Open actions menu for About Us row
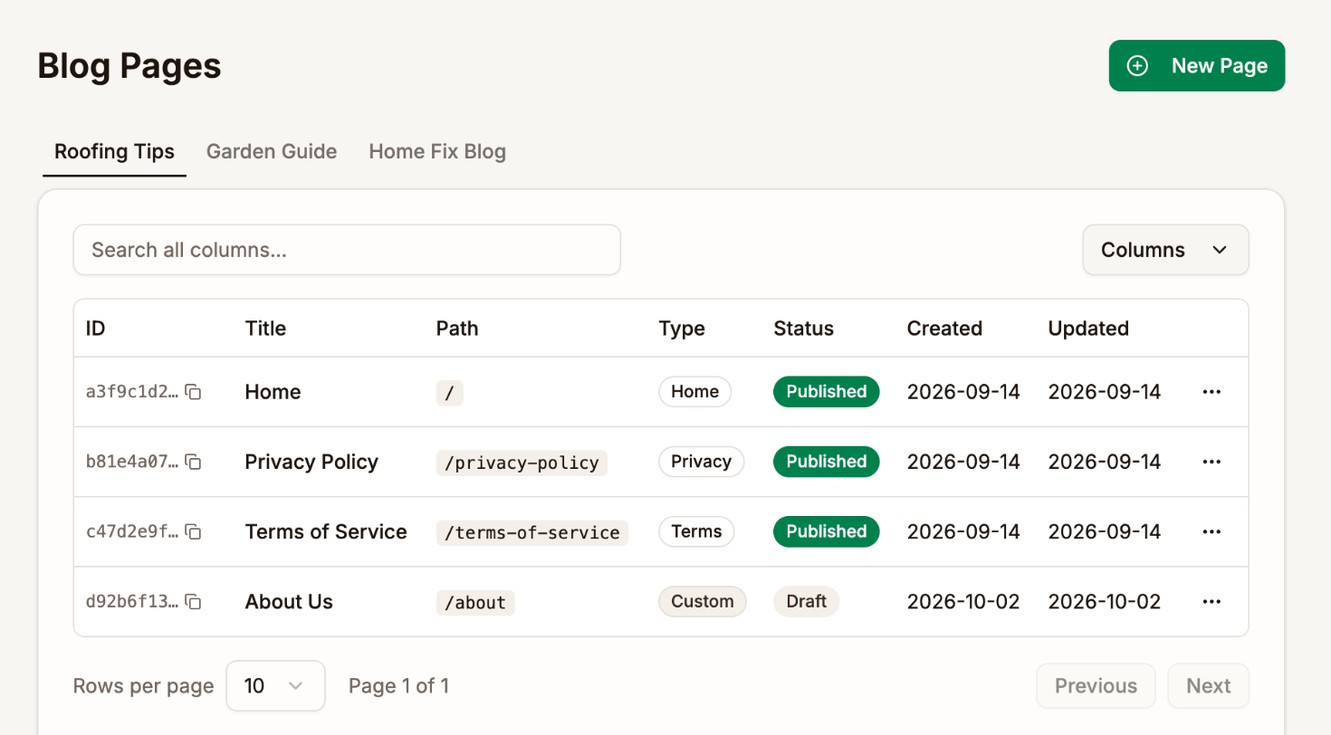 [x=1211, y=602]
